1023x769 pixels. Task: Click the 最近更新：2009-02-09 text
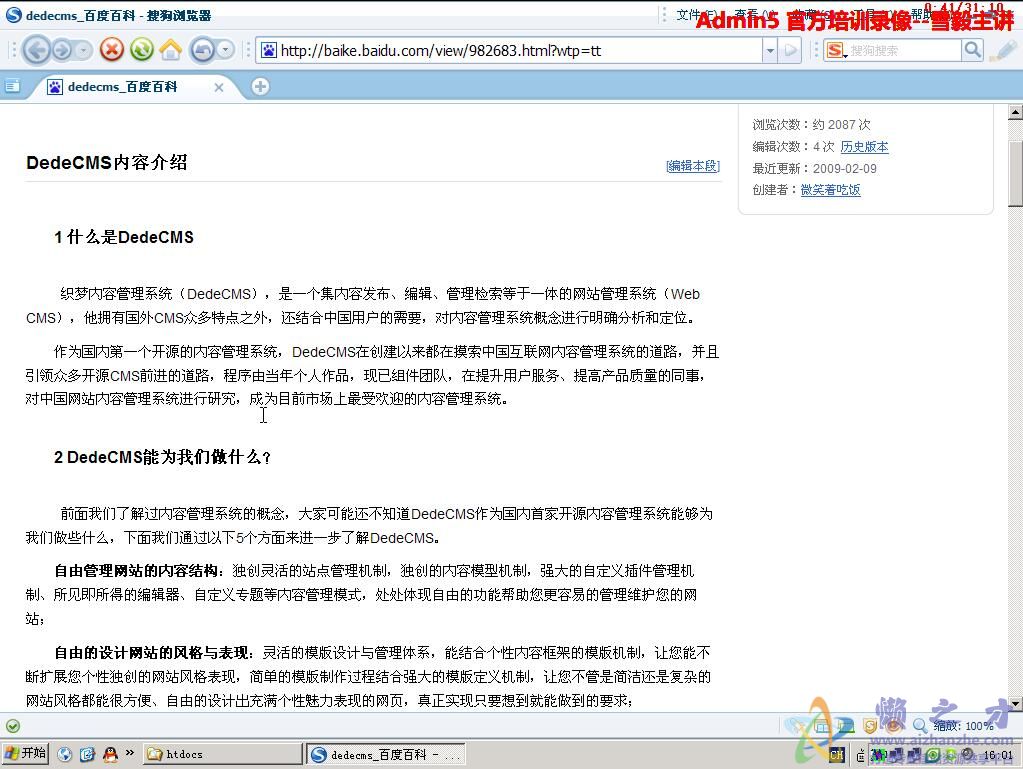(814, 168)
